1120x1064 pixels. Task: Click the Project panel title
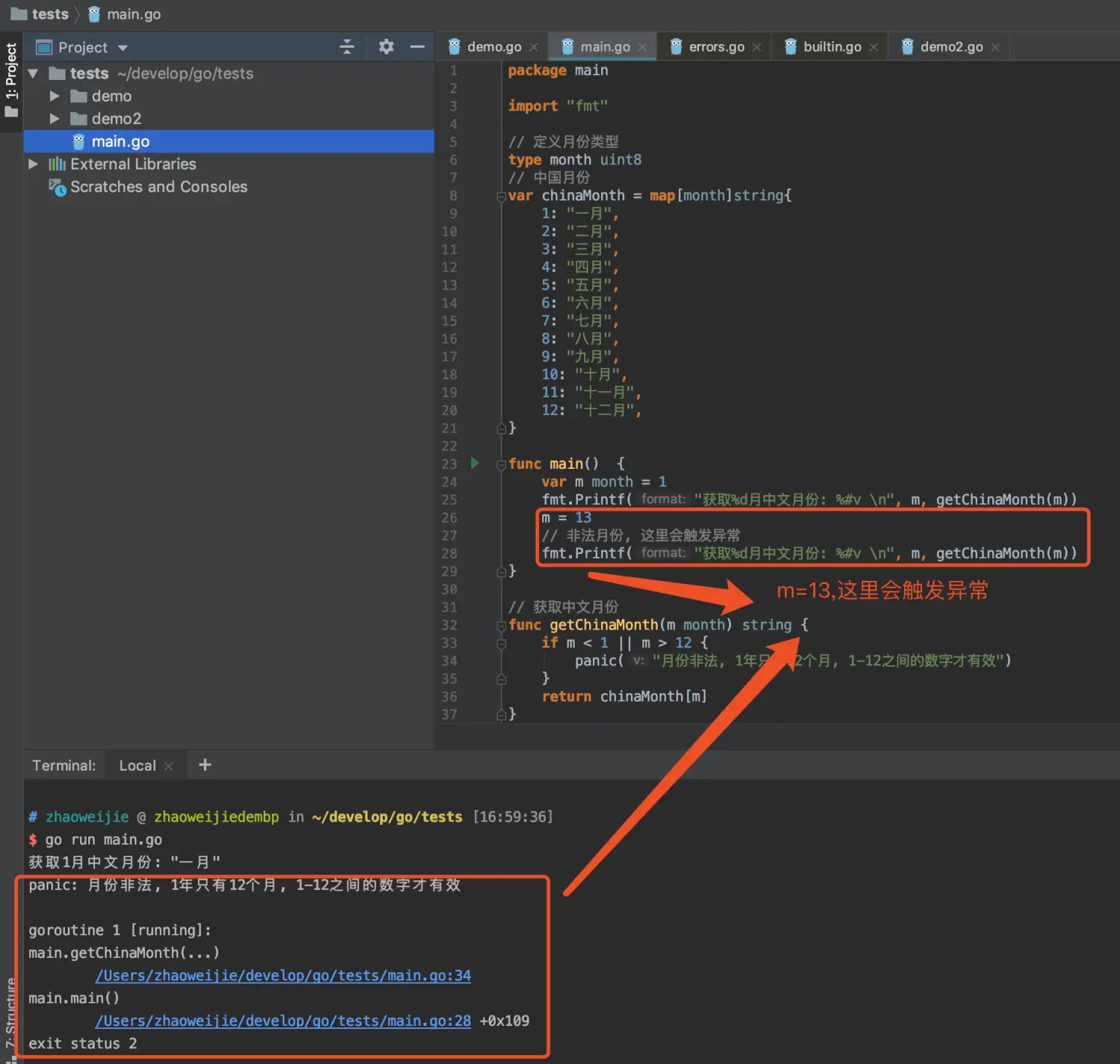83,47
